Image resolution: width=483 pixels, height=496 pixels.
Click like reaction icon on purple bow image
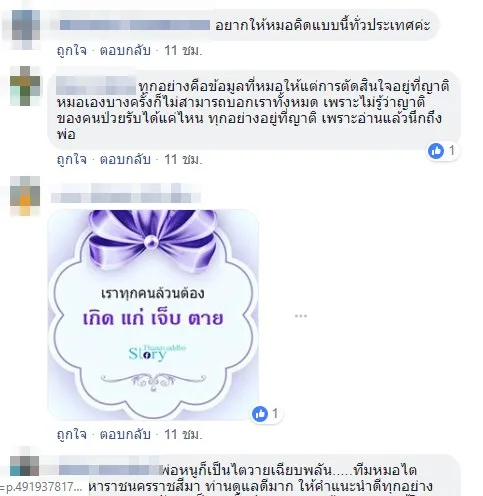click(x=260, y=414)
